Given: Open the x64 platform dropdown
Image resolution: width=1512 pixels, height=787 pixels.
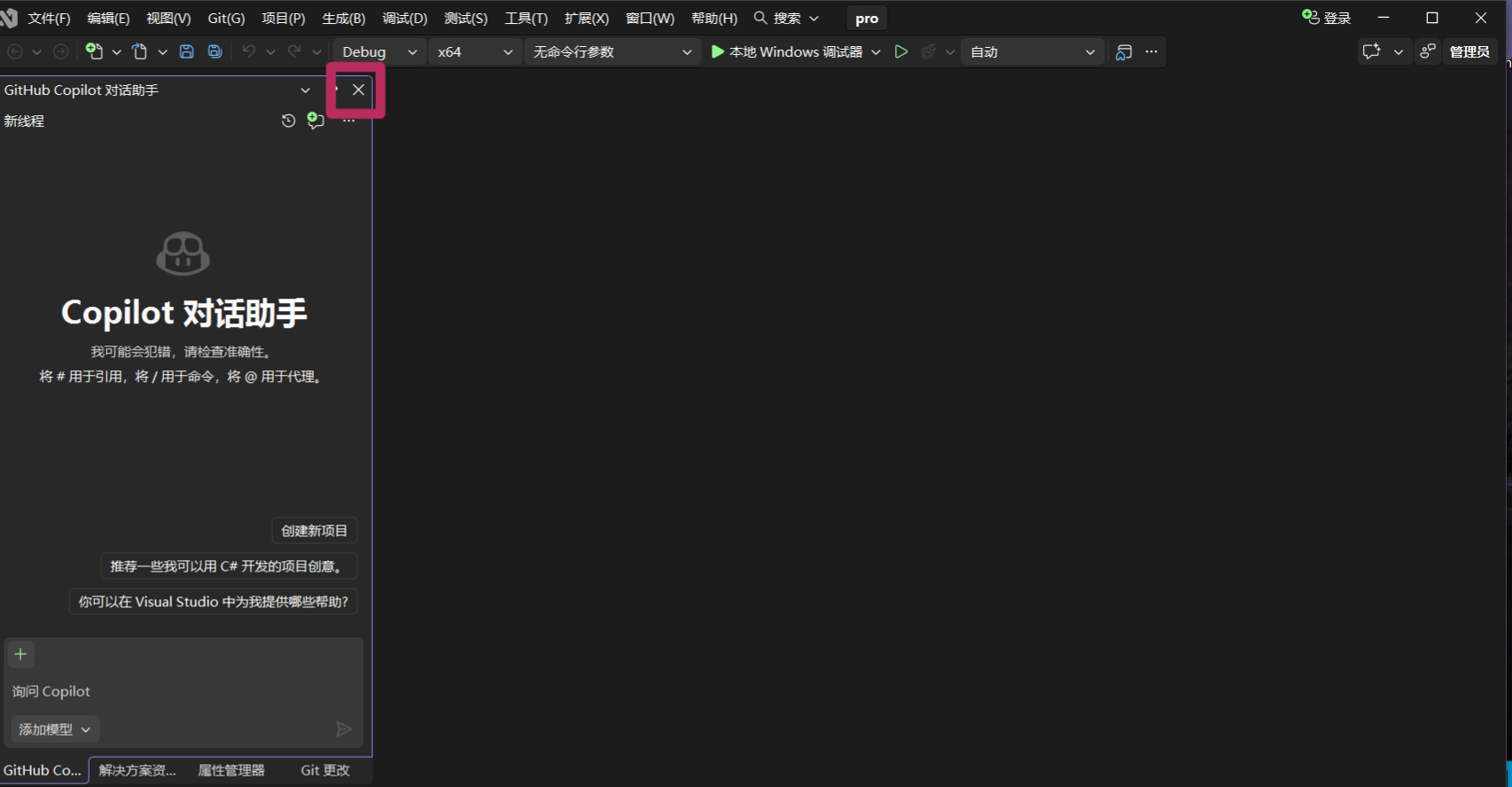Looking at the screenshot, I should coord(475,52).
